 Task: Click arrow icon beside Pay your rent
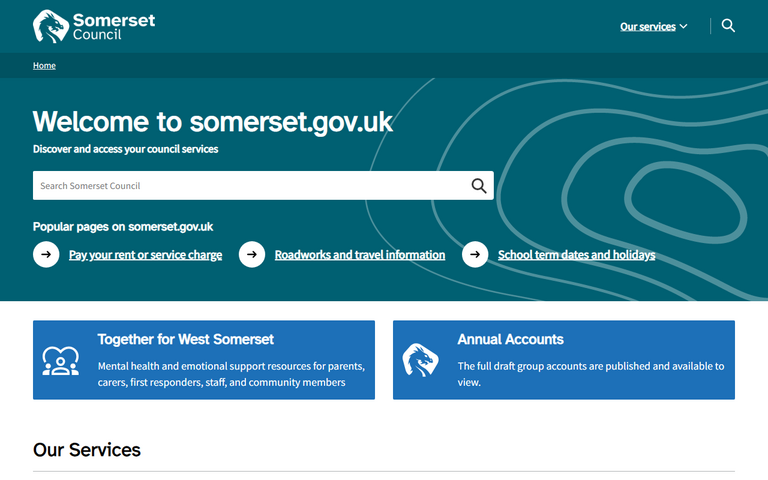click(46, 255)
